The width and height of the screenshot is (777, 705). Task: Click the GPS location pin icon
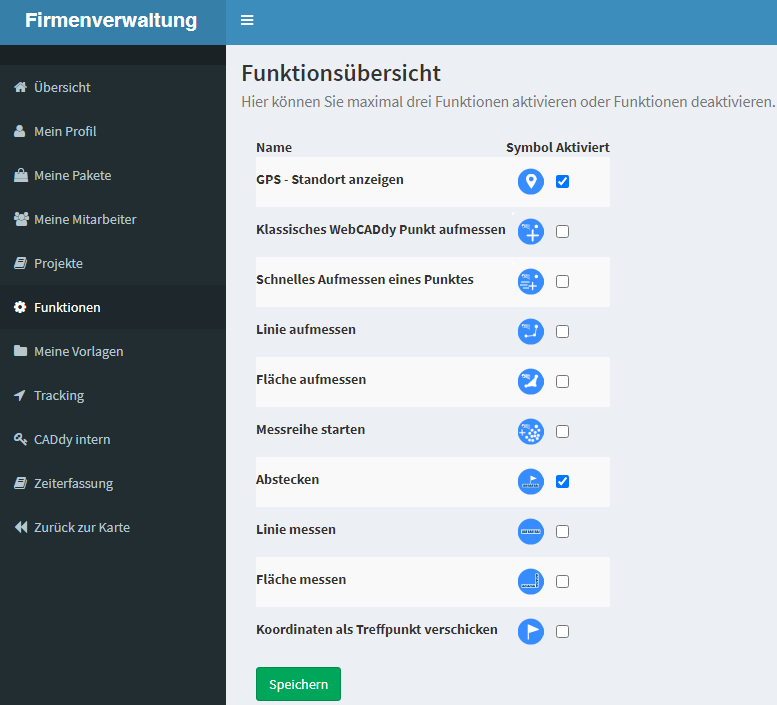pos(531,182)
